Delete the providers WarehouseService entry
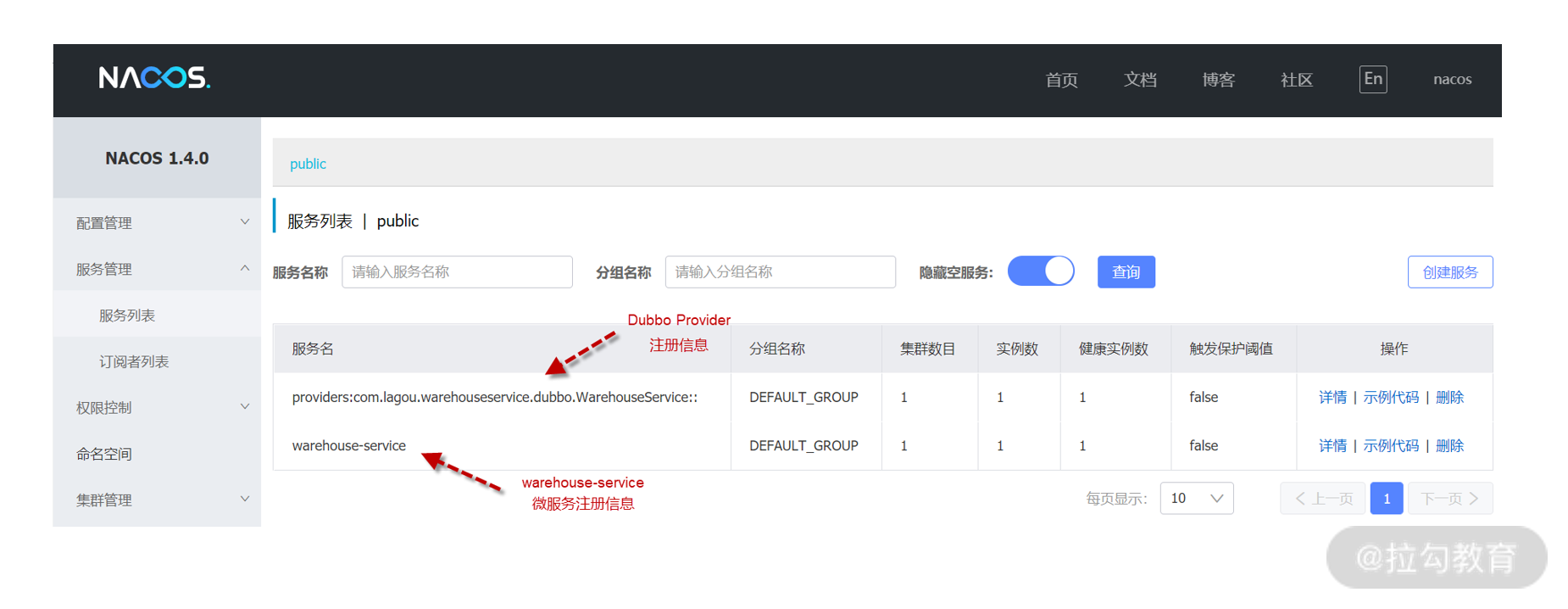The width and height of the screenshot is (1568, 609). 1449,397
